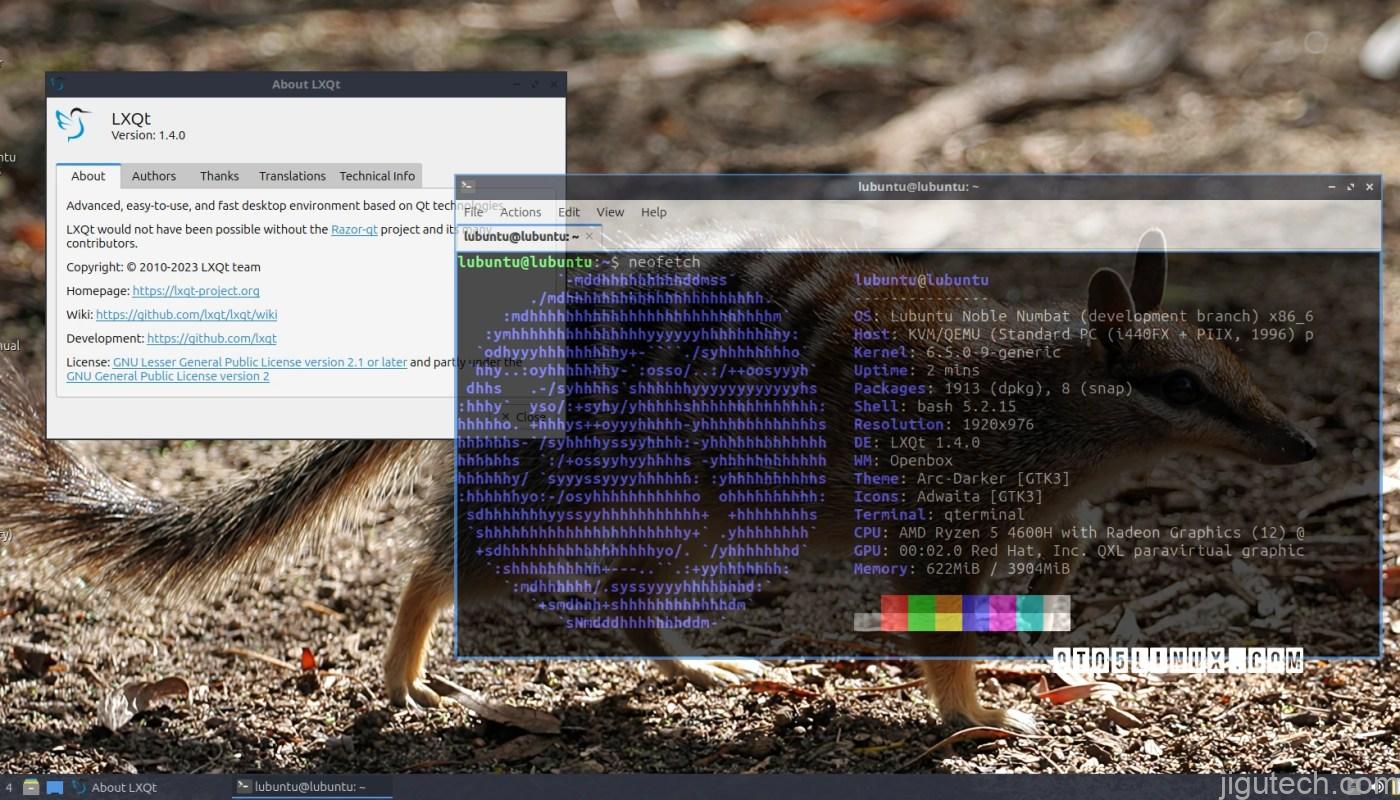Open the LXQt wiki GitHub link

tap(187, 315)
